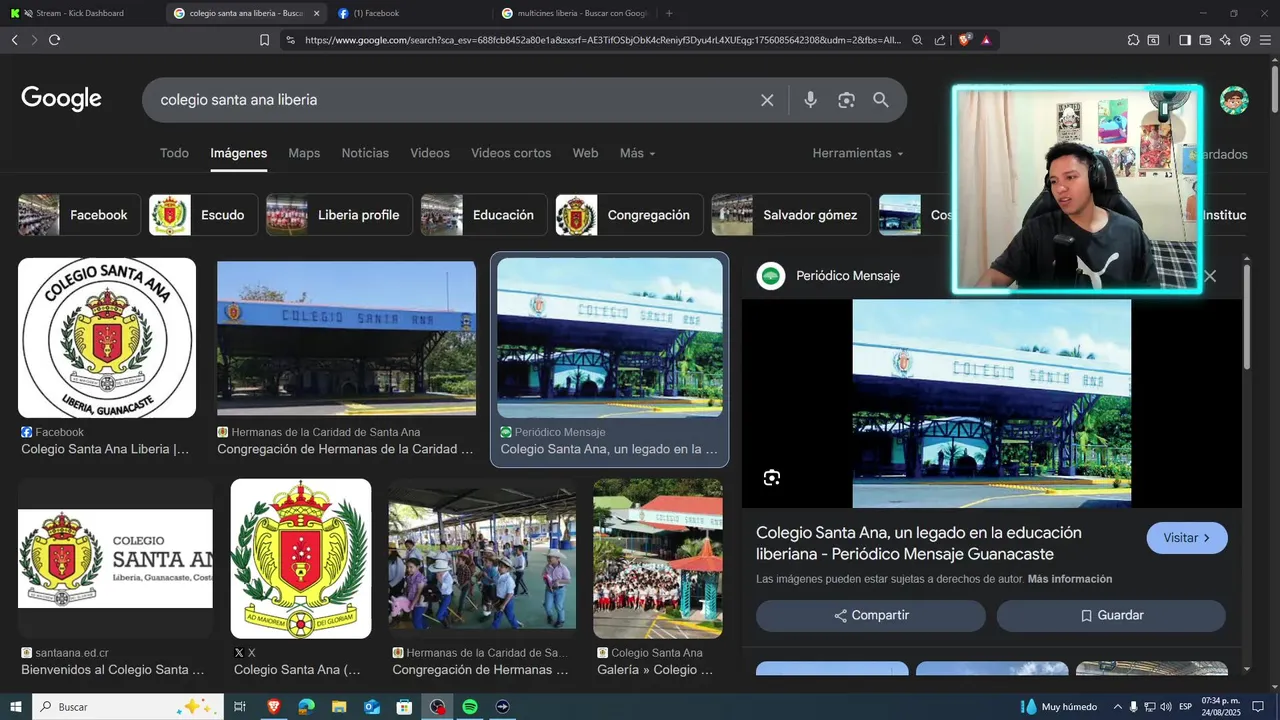Bookmark this page using the bookmark icon
Image resolution: width=1280 pixels, height=720 pixels.
click(x=264, y=40)
